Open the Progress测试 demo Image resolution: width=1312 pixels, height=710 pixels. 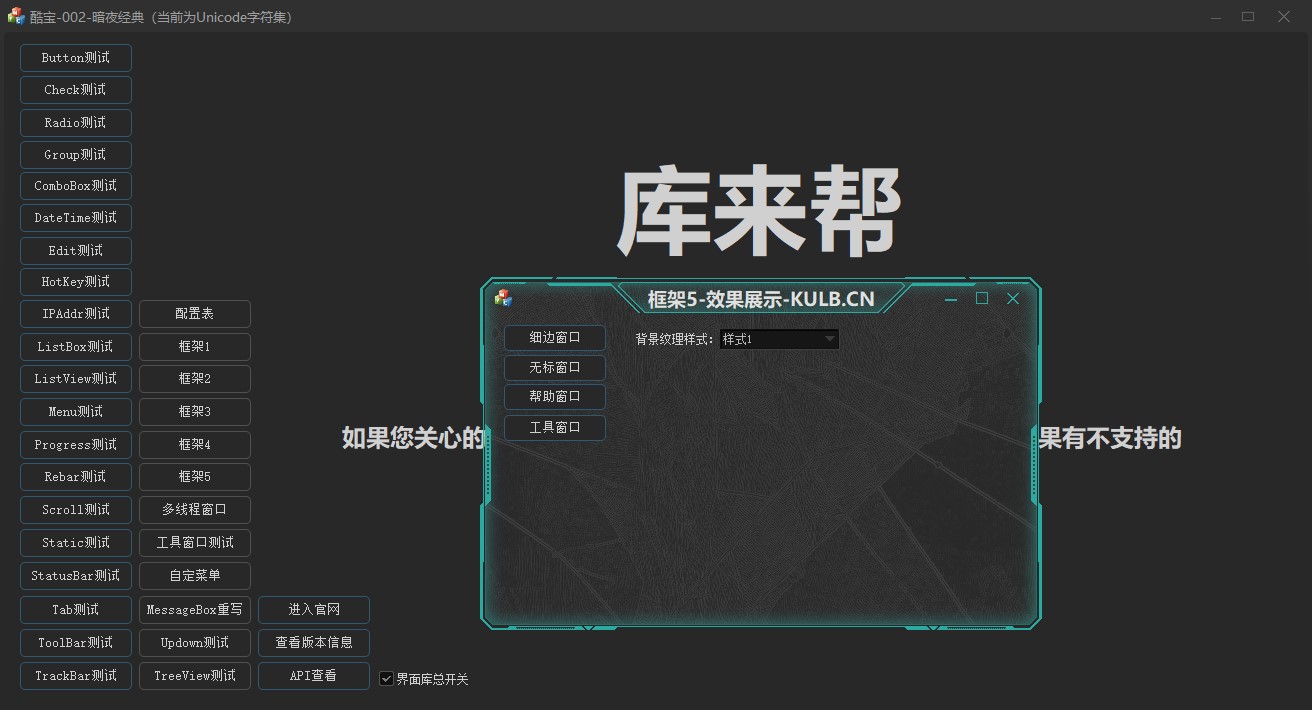(x=76, y=445)
